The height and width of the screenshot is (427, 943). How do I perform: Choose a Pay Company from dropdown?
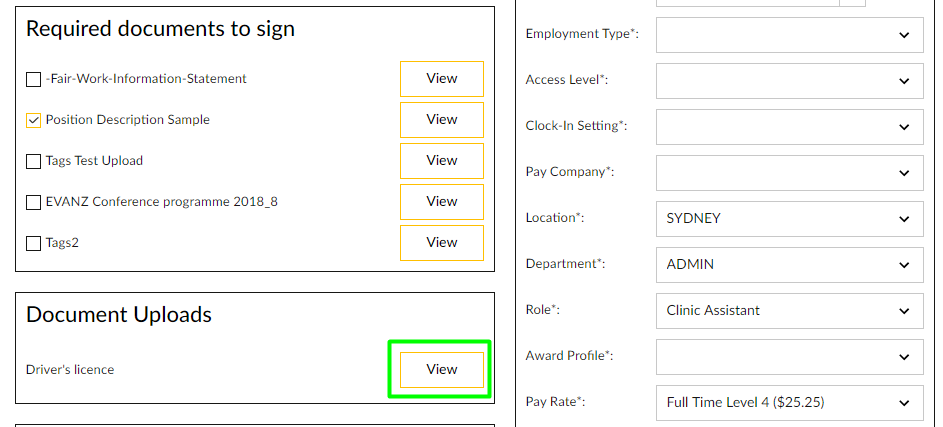click(x=789, y=172)
